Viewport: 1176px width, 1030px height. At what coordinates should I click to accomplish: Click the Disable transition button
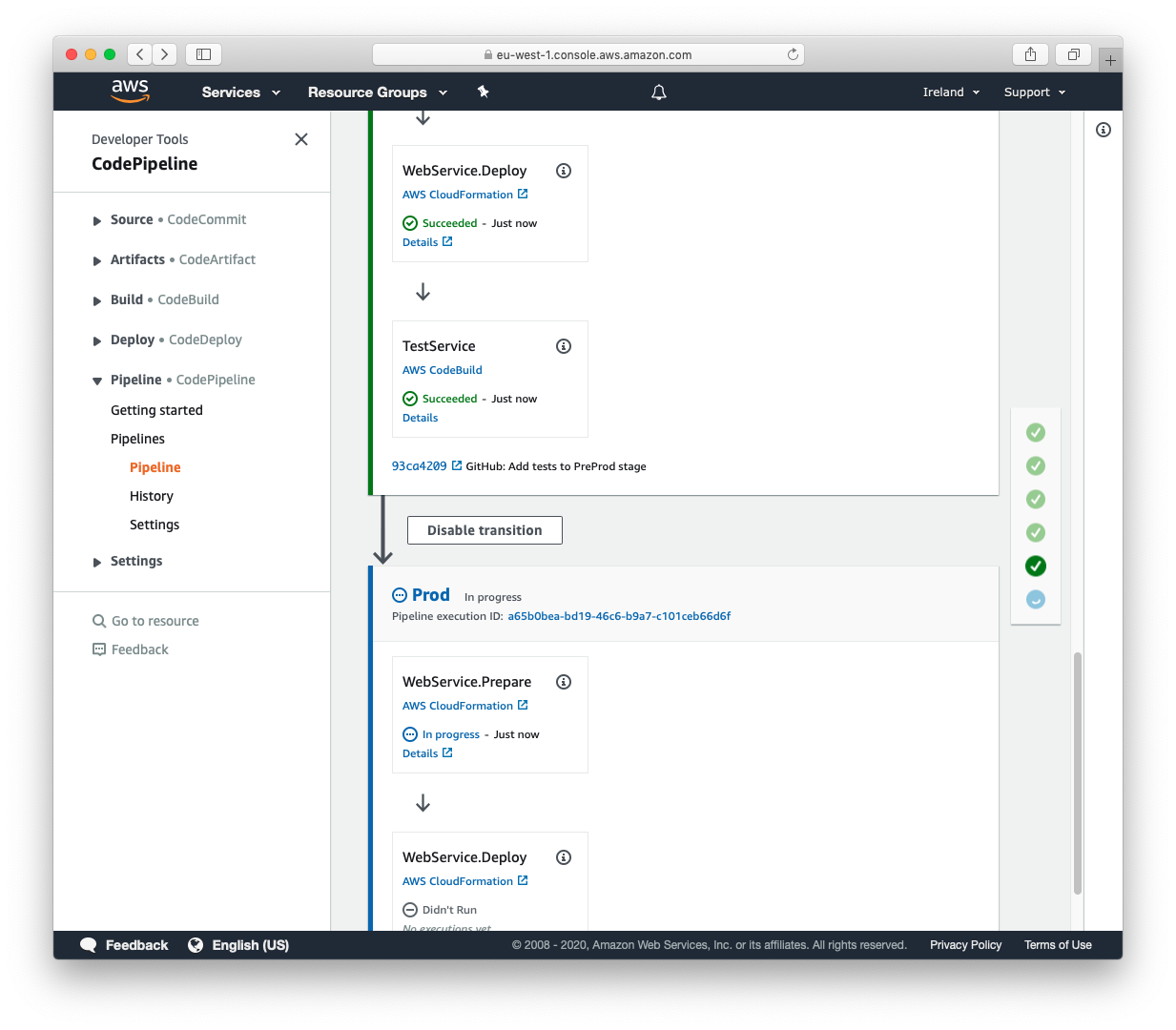(x=485, y=529)
